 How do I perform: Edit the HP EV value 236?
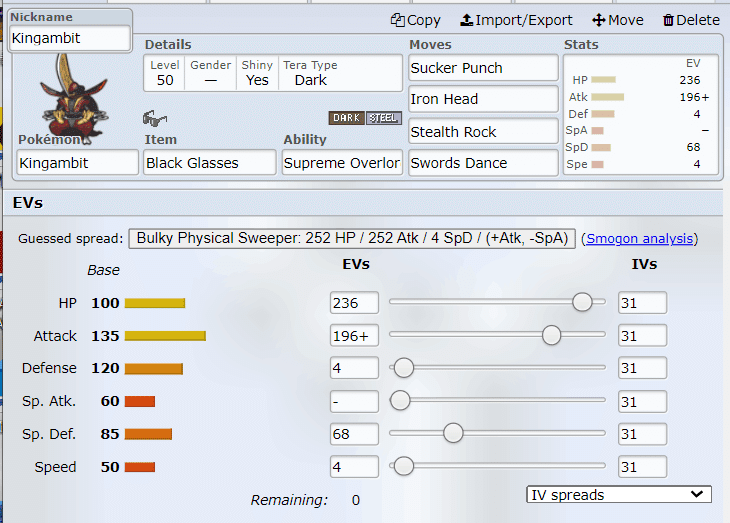pos(354,303)
